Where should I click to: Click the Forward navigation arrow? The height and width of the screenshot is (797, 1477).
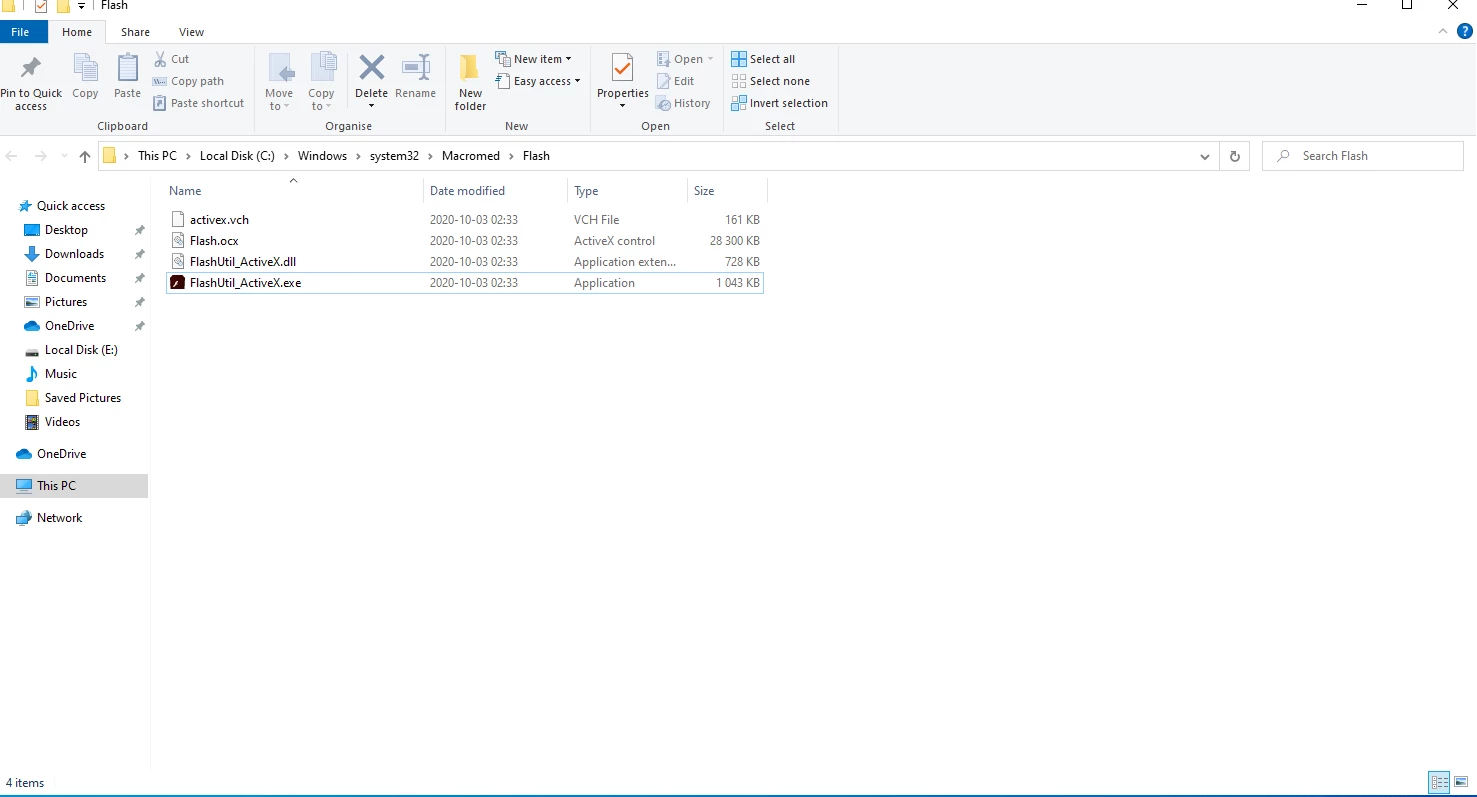41,156
